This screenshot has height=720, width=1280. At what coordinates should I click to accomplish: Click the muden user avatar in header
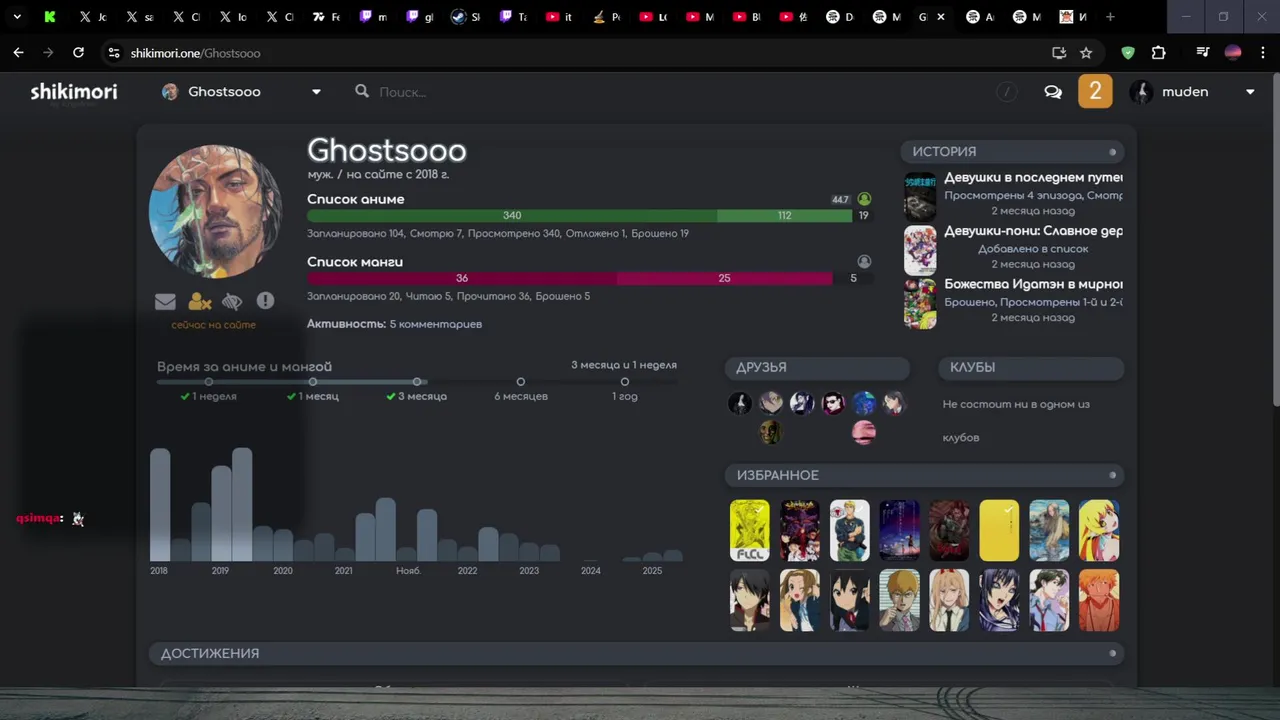[x=1141, y=92]
